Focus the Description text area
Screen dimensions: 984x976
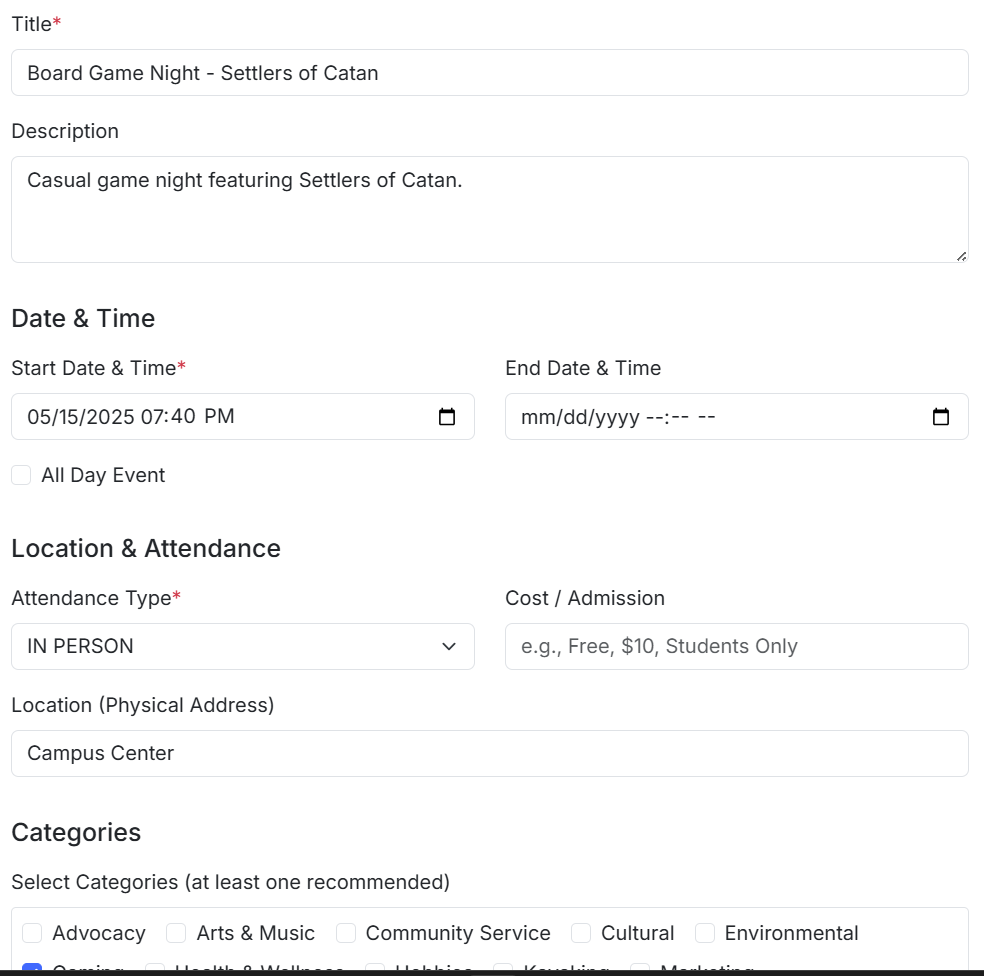[x=490, y=210]
